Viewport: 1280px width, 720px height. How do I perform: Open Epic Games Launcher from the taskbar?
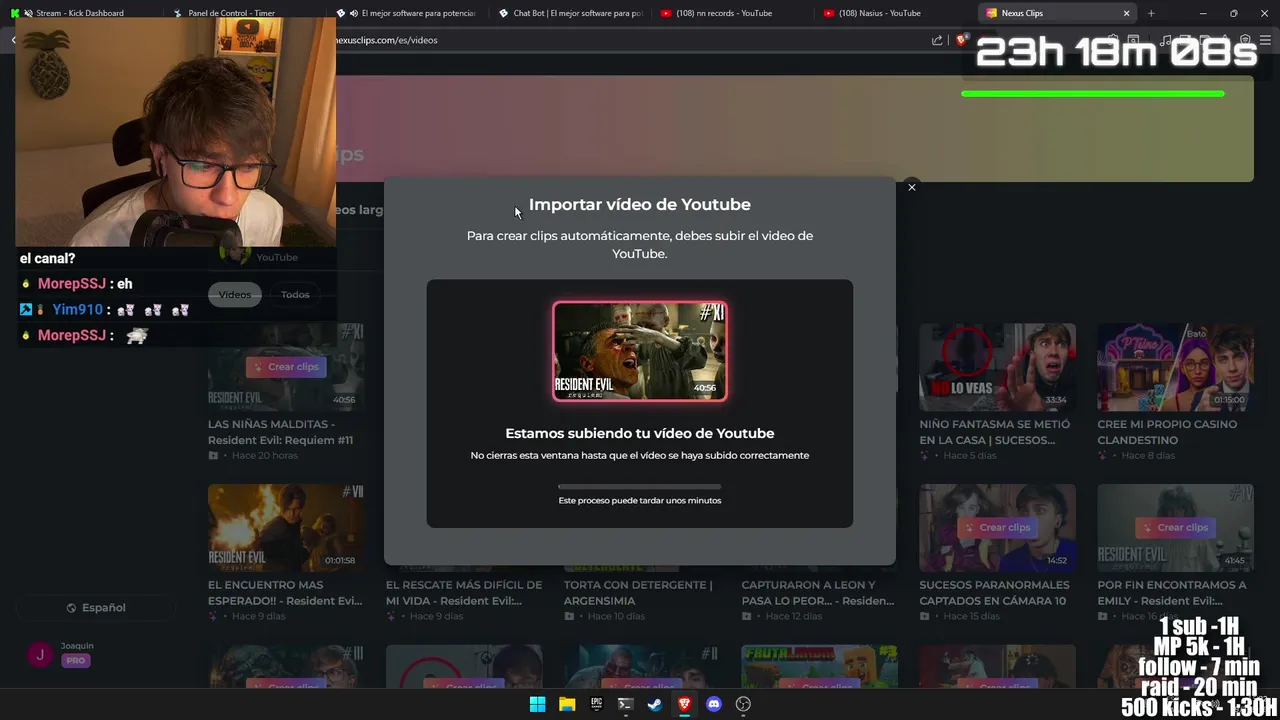[x=596, y=704]
